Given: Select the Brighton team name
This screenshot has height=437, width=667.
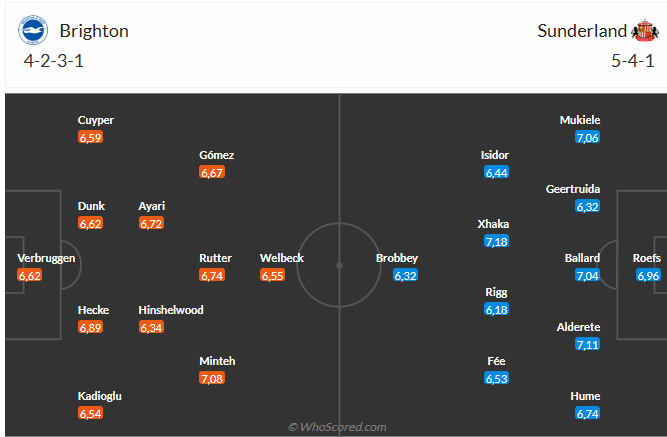Looking at the screenshot, I should (x=94, y=31).
